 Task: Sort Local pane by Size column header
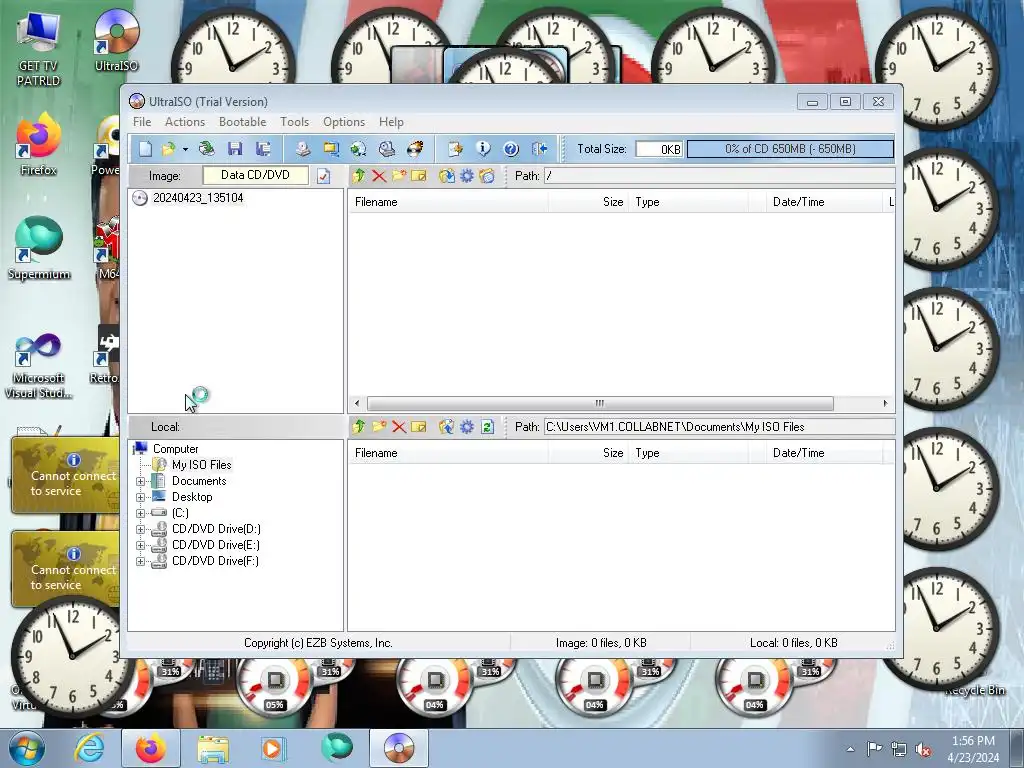pos(588,453)
